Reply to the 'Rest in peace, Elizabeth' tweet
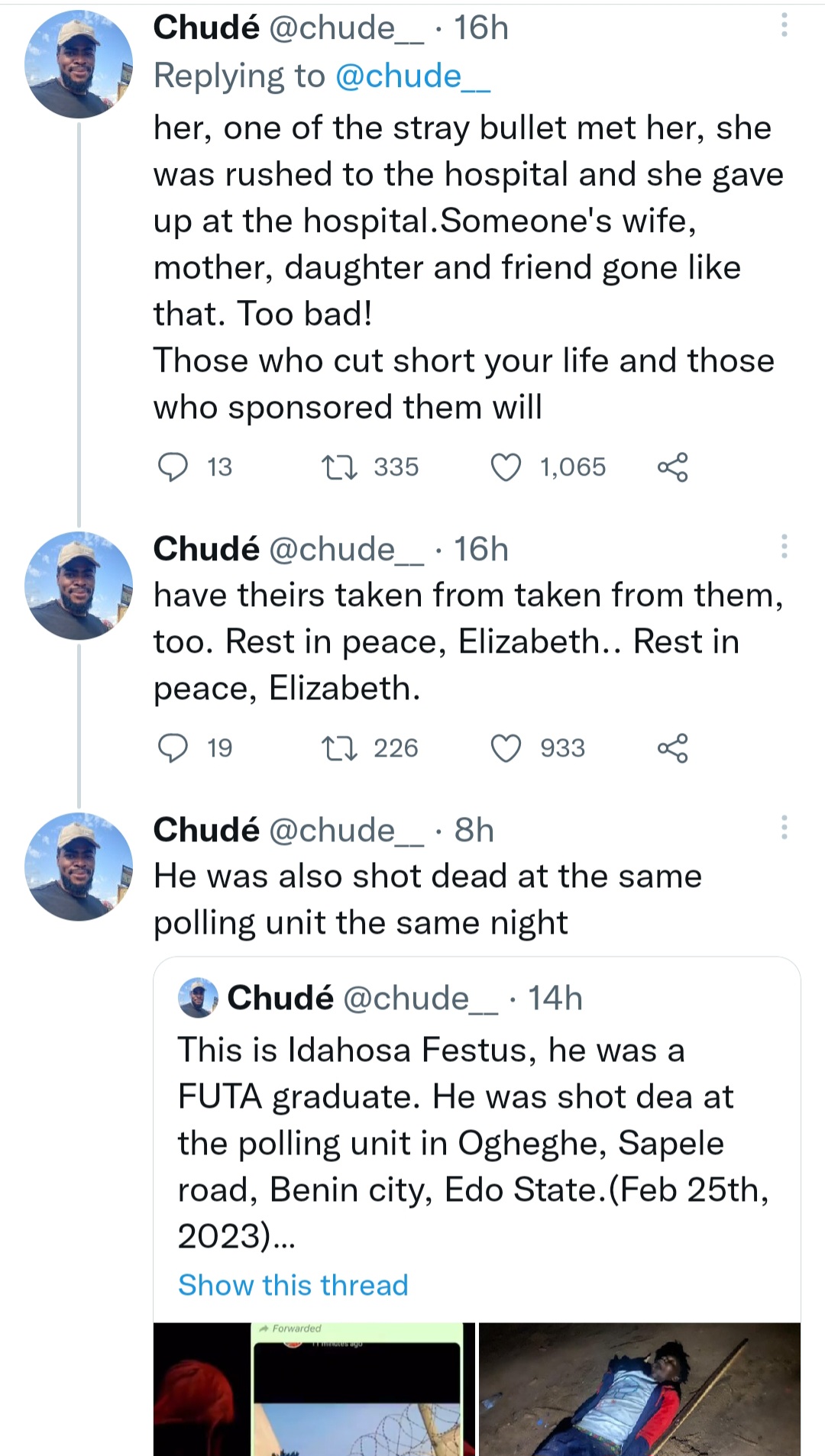 click(173, 748)
